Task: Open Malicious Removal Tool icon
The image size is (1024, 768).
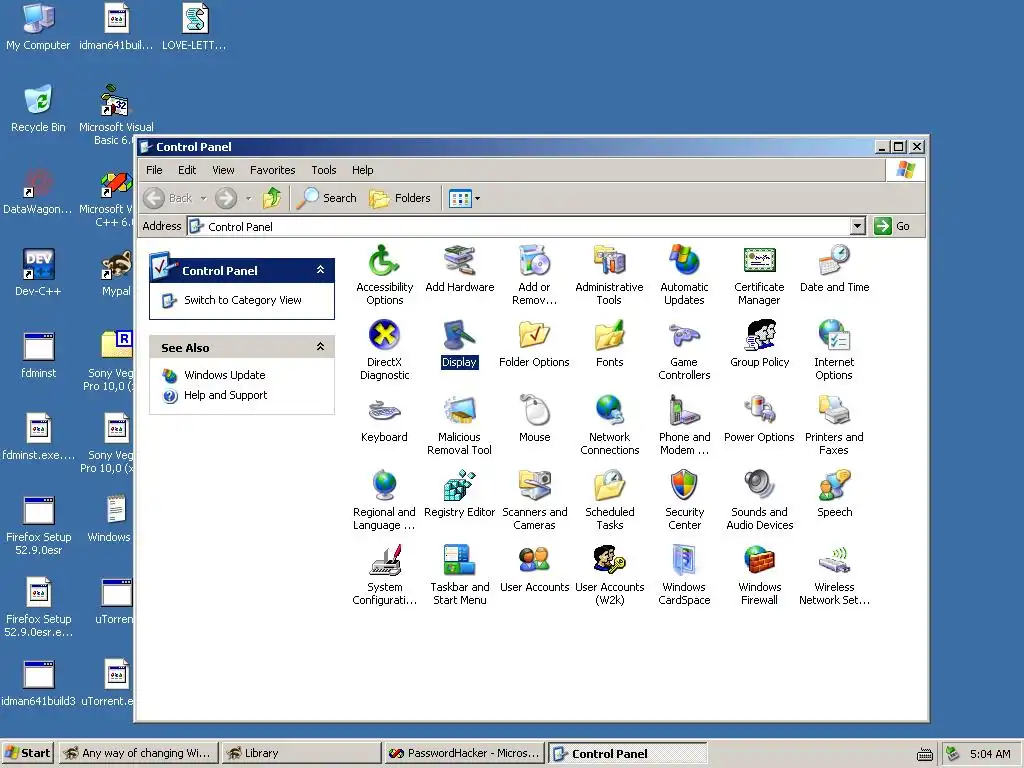Action: coord(459,410)
